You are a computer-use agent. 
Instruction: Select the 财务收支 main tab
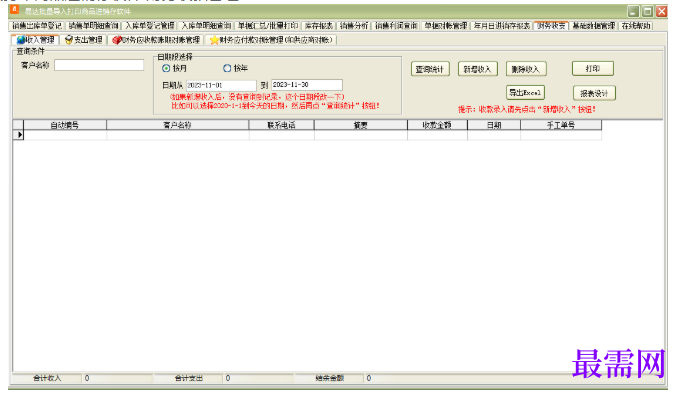pos(551,26)
